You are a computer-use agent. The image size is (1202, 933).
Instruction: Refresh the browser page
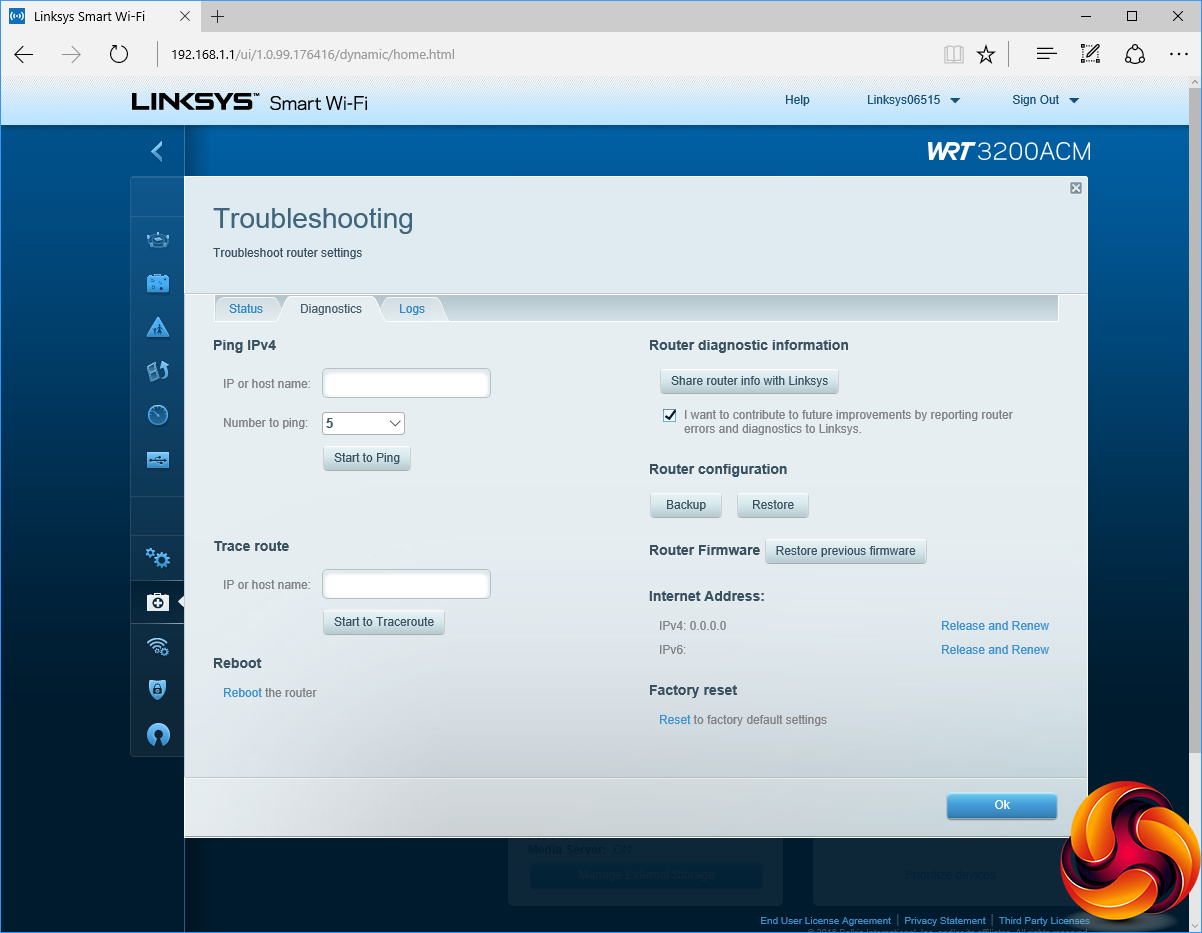point(119,54)
